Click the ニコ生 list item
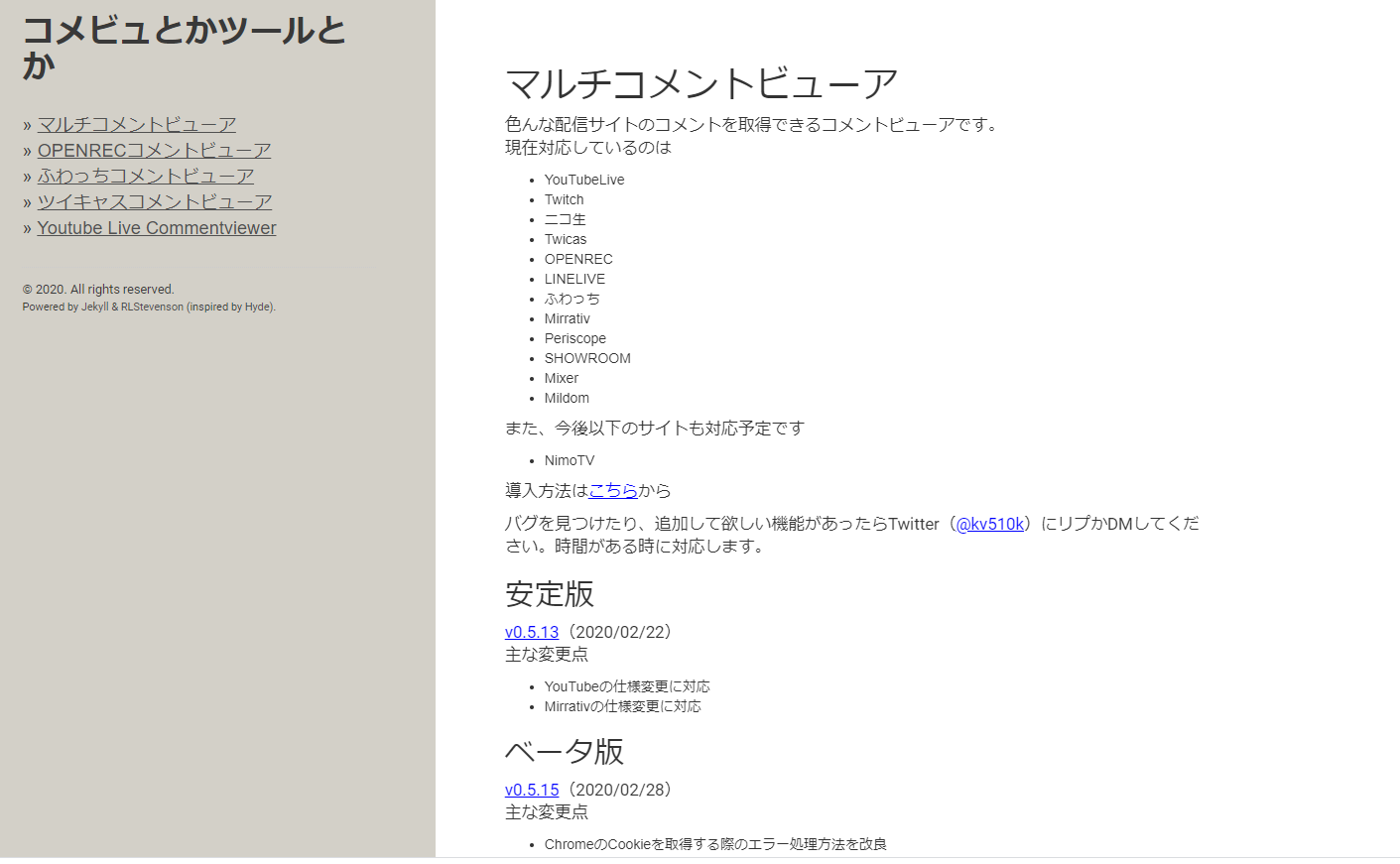Image resolution: width=1400 pixels, height=864 pixels. click(x=566, y=219)
